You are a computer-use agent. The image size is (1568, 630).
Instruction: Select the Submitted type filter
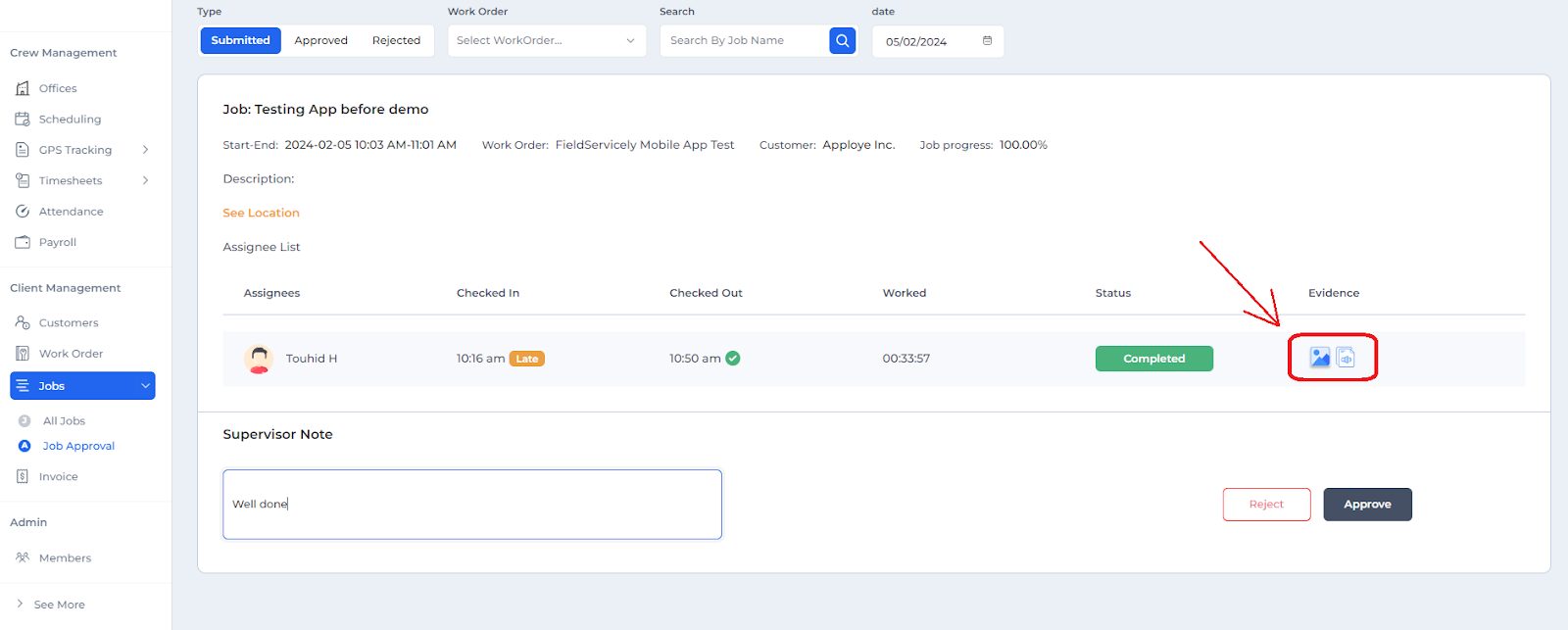[240, 40]
